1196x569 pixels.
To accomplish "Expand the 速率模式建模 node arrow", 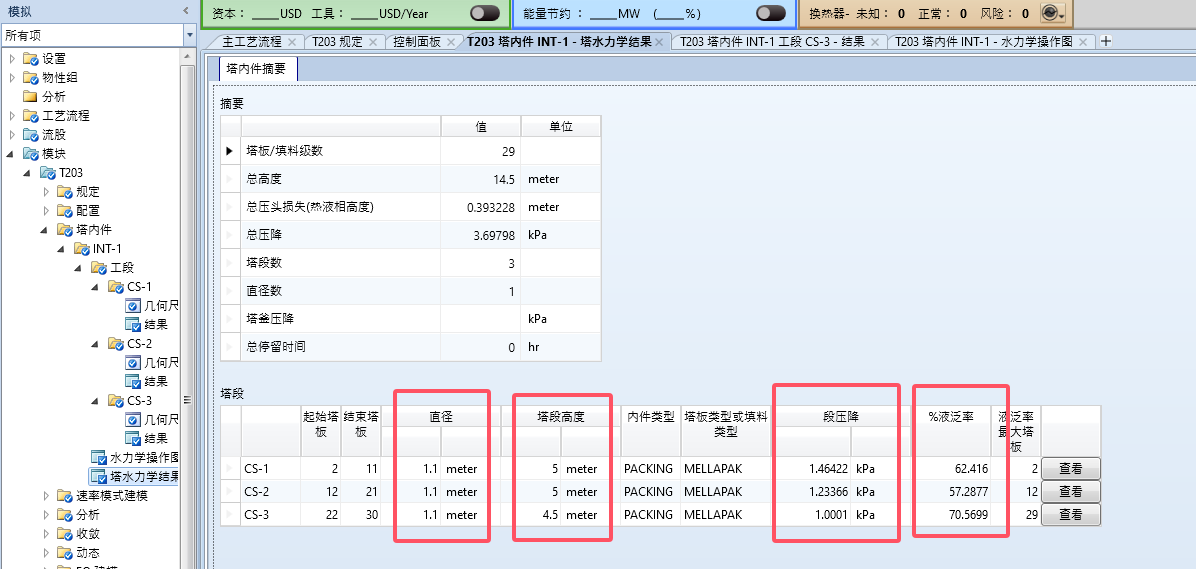I will tap(46, 496).
